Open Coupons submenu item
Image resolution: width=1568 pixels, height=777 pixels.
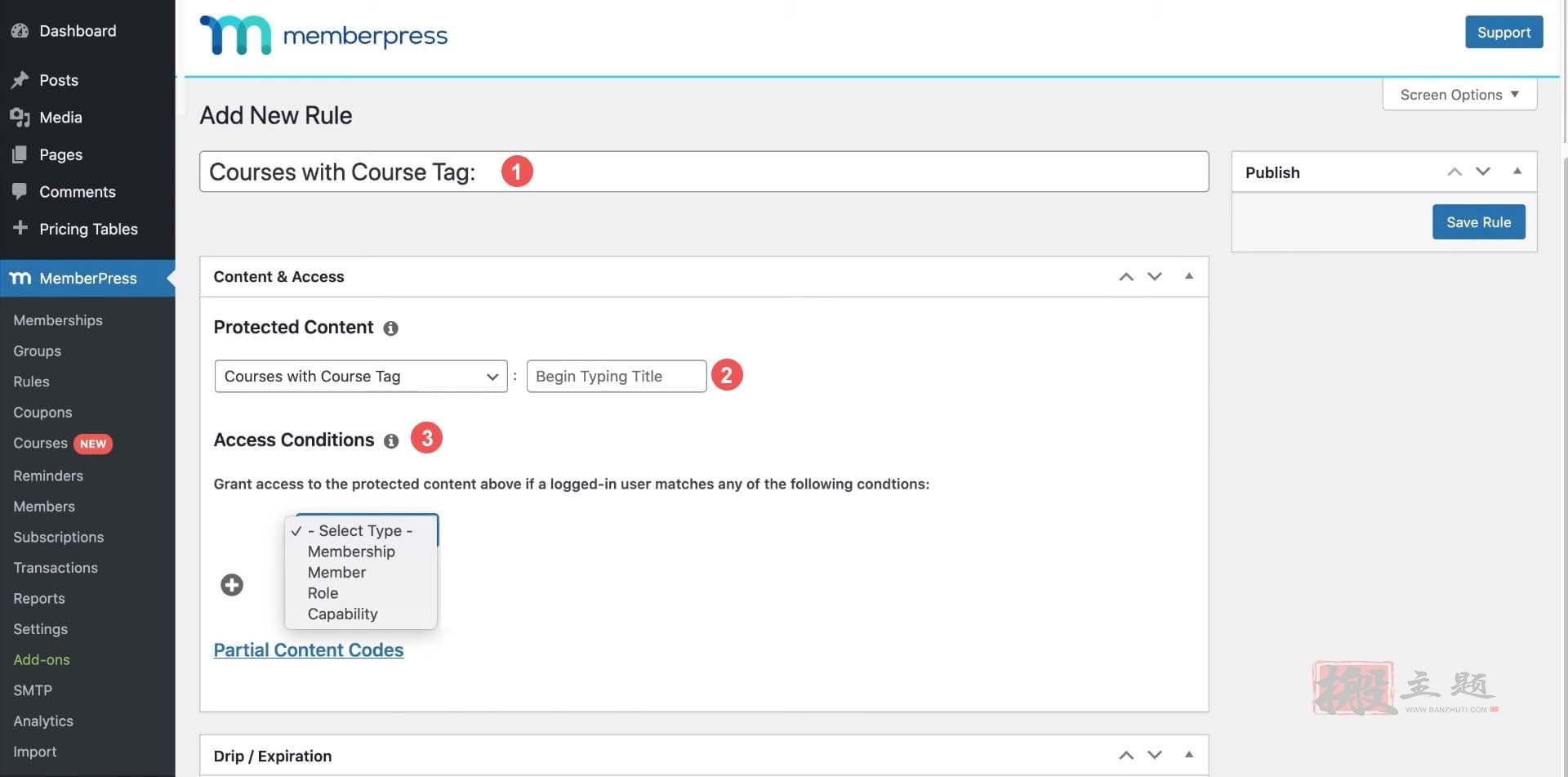42,413
